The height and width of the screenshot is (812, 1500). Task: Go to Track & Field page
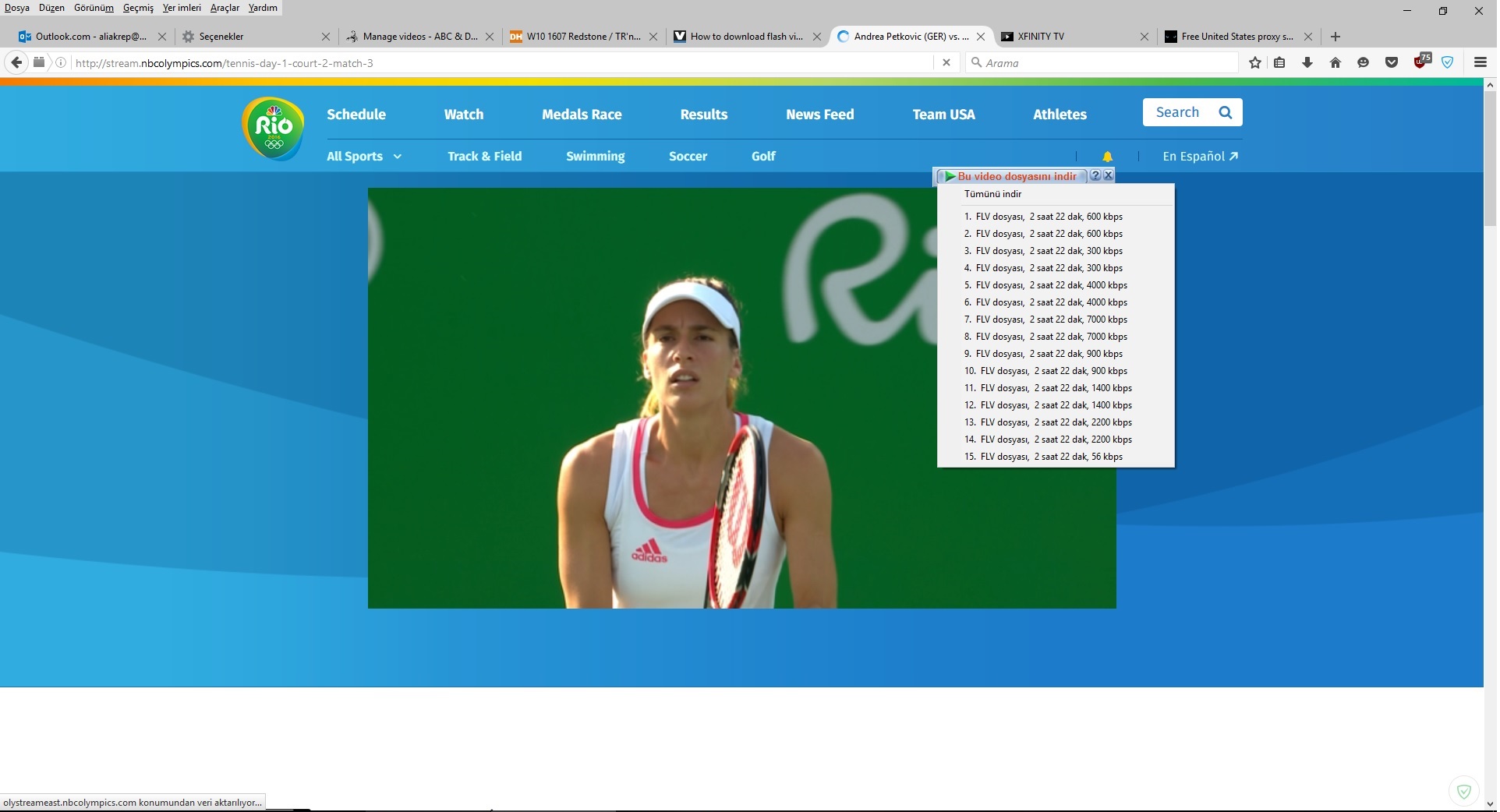(484, 156)
